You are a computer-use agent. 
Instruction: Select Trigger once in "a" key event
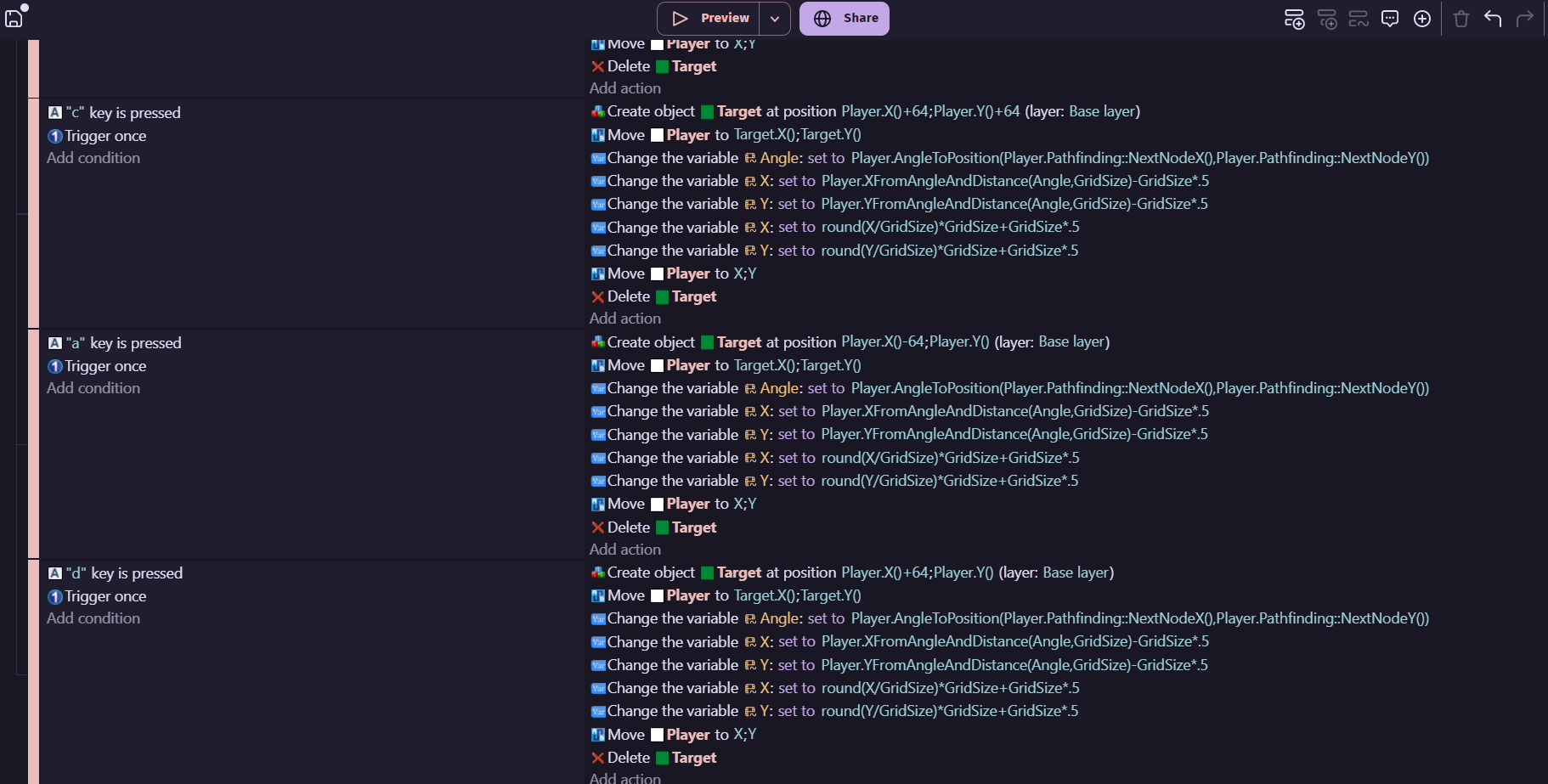tap(105, 366)
